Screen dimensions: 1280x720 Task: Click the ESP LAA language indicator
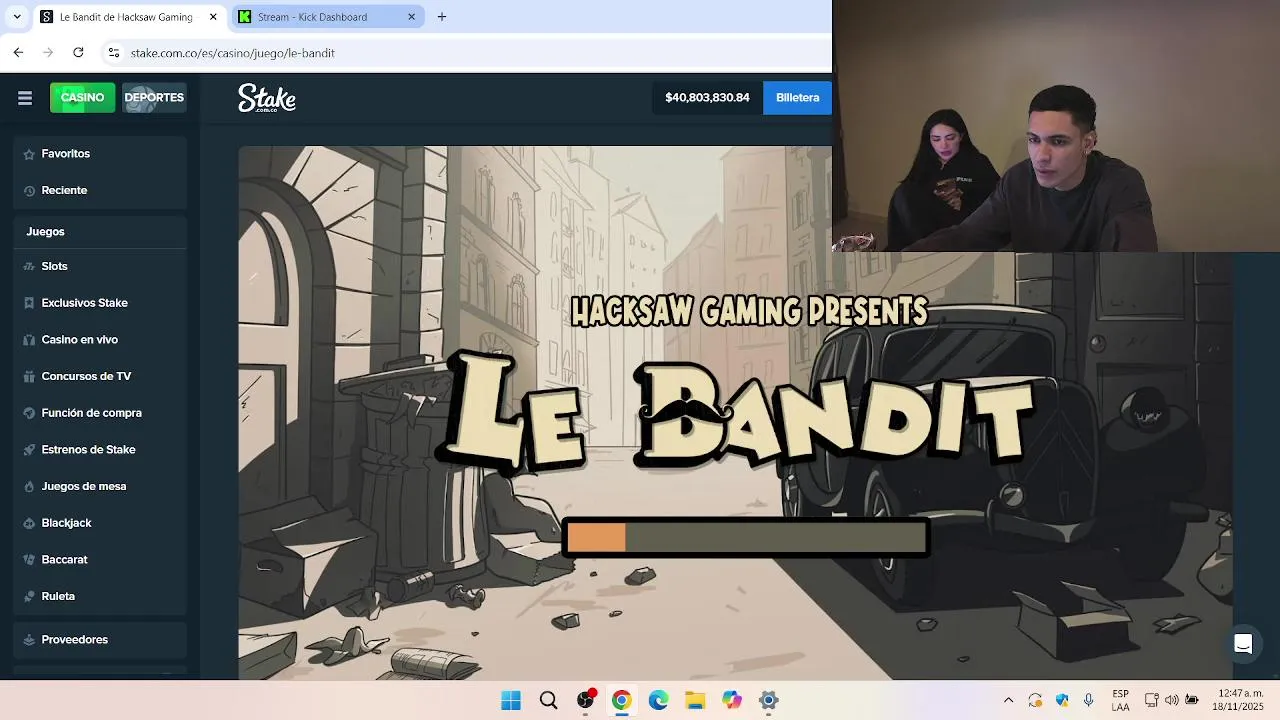(1120, 700)
